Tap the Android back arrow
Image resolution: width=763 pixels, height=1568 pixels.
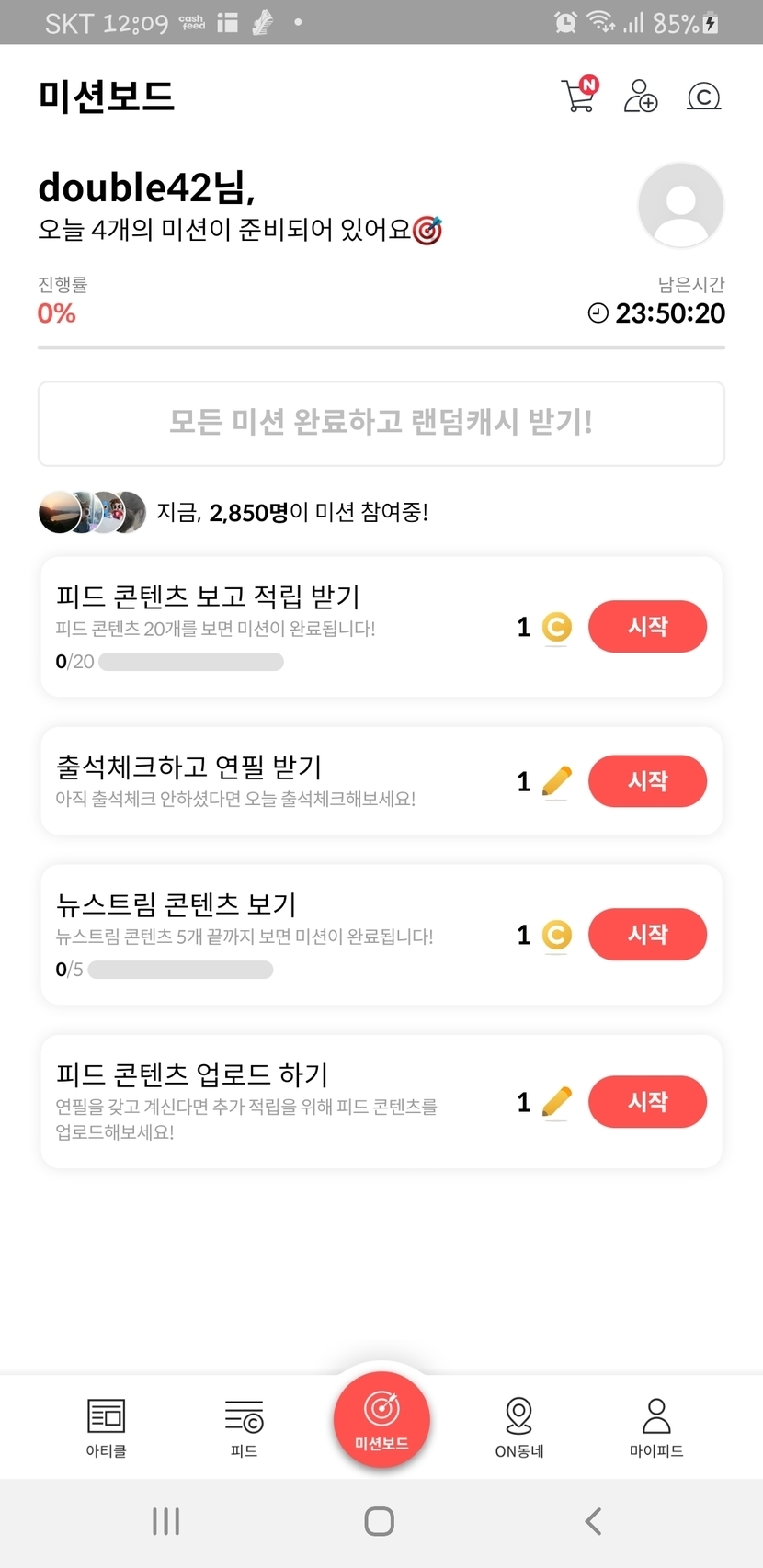pos(594,1521)
